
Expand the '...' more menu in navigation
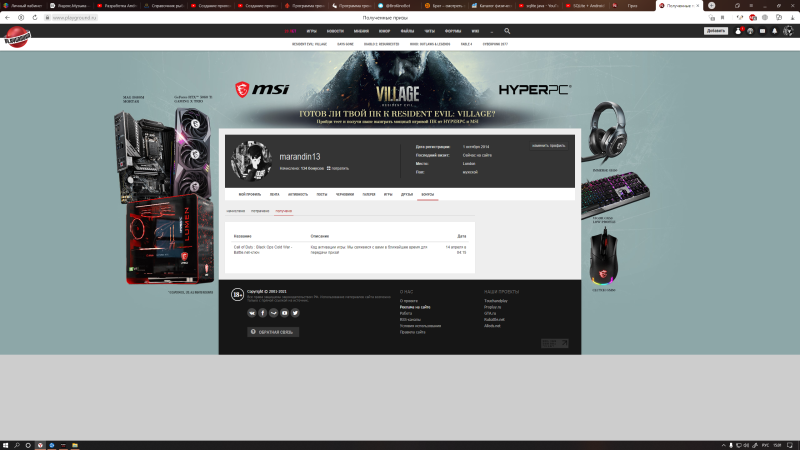click(x=492, y=31)
